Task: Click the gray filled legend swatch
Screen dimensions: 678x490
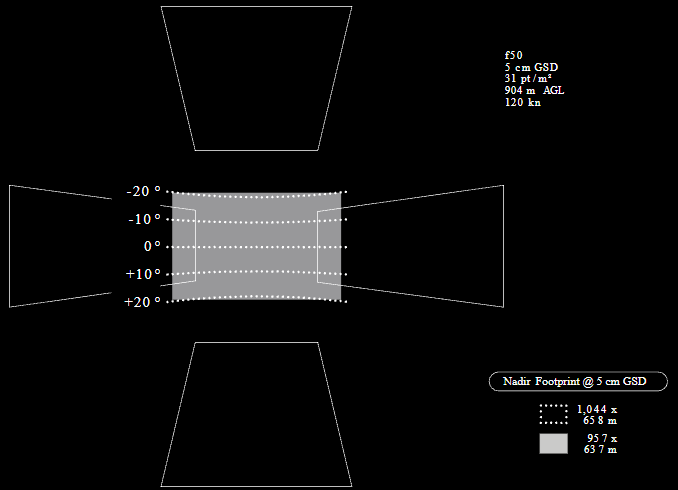Action: pos(554,444)
